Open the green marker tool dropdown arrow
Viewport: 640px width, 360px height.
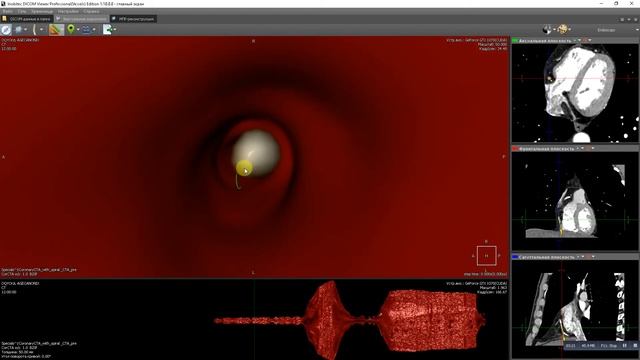pos(78,29)
